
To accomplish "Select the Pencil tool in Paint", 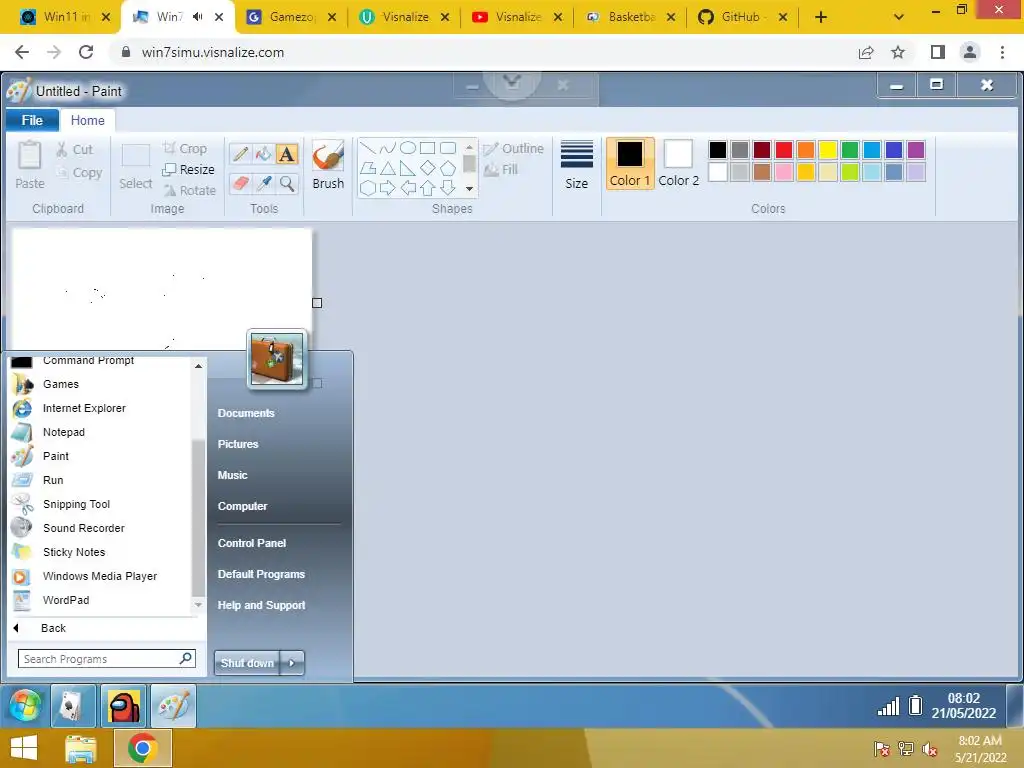I will (240, 154).
